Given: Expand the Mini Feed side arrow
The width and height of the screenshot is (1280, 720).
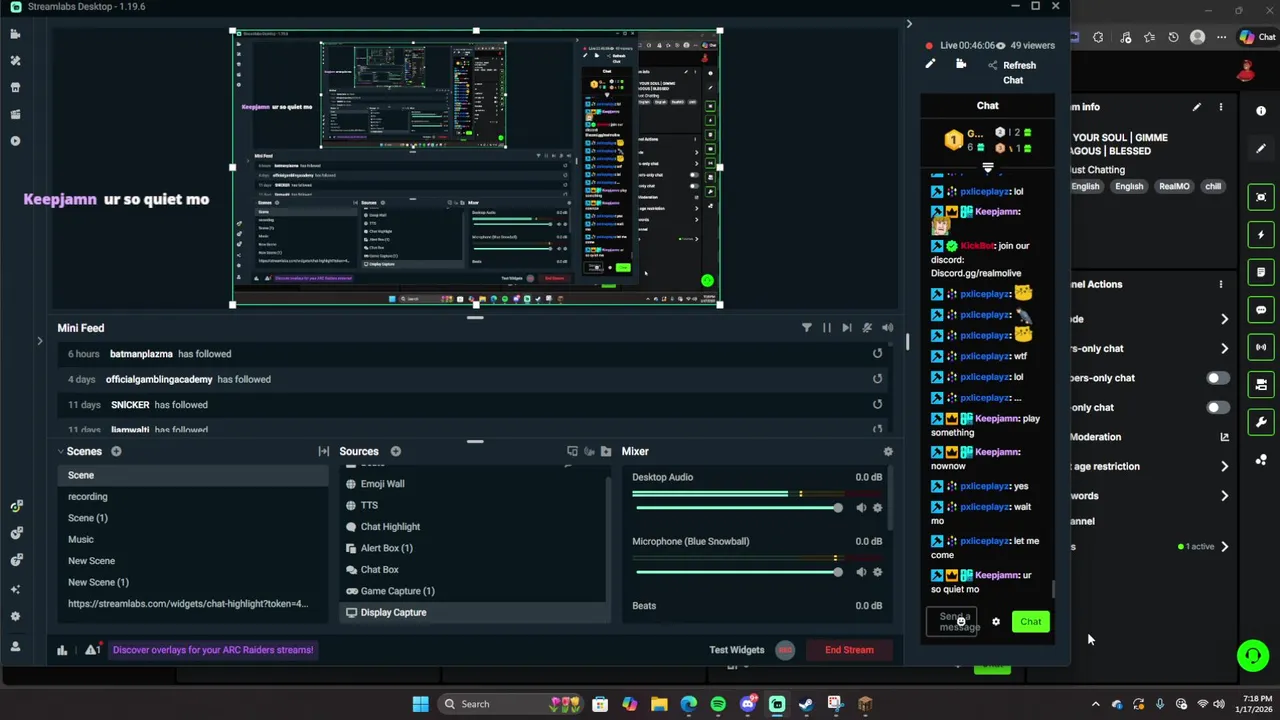Looking at the screenshot, I should tap(40, 341).
